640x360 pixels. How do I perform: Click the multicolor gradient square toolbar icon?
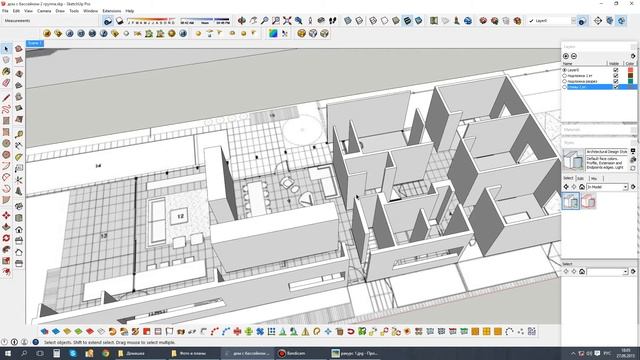click(x=273, y=33)
